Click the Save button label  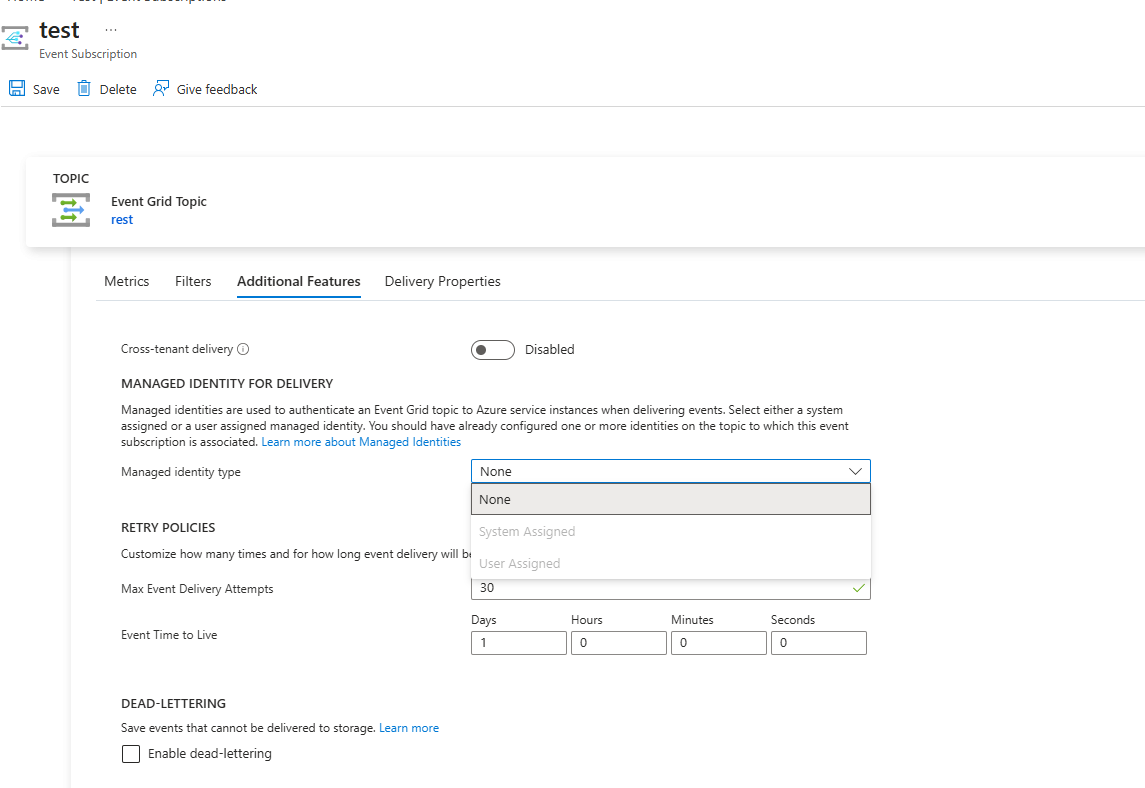coord(46,89)
